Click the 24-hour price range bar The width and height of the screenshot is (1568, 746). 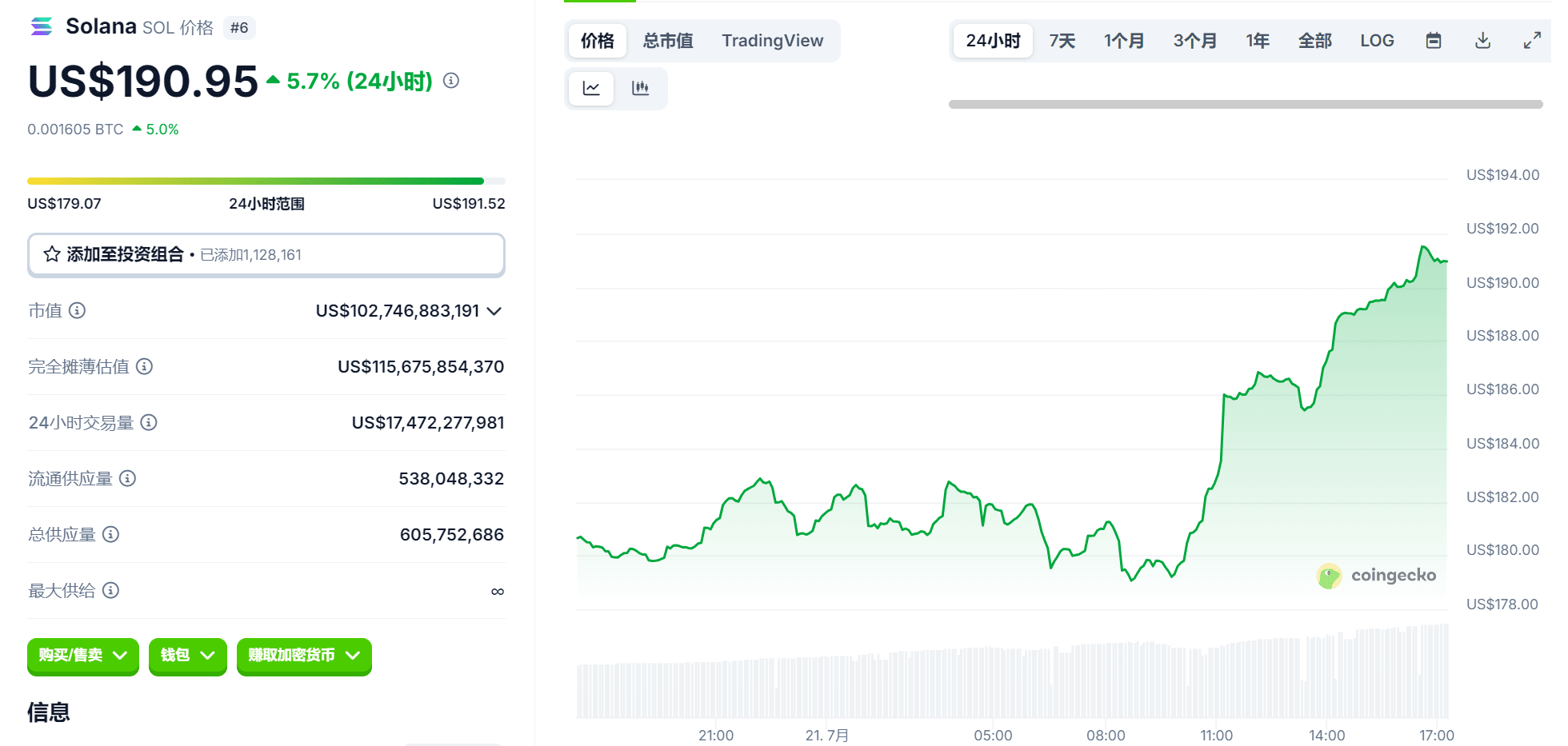266,181
